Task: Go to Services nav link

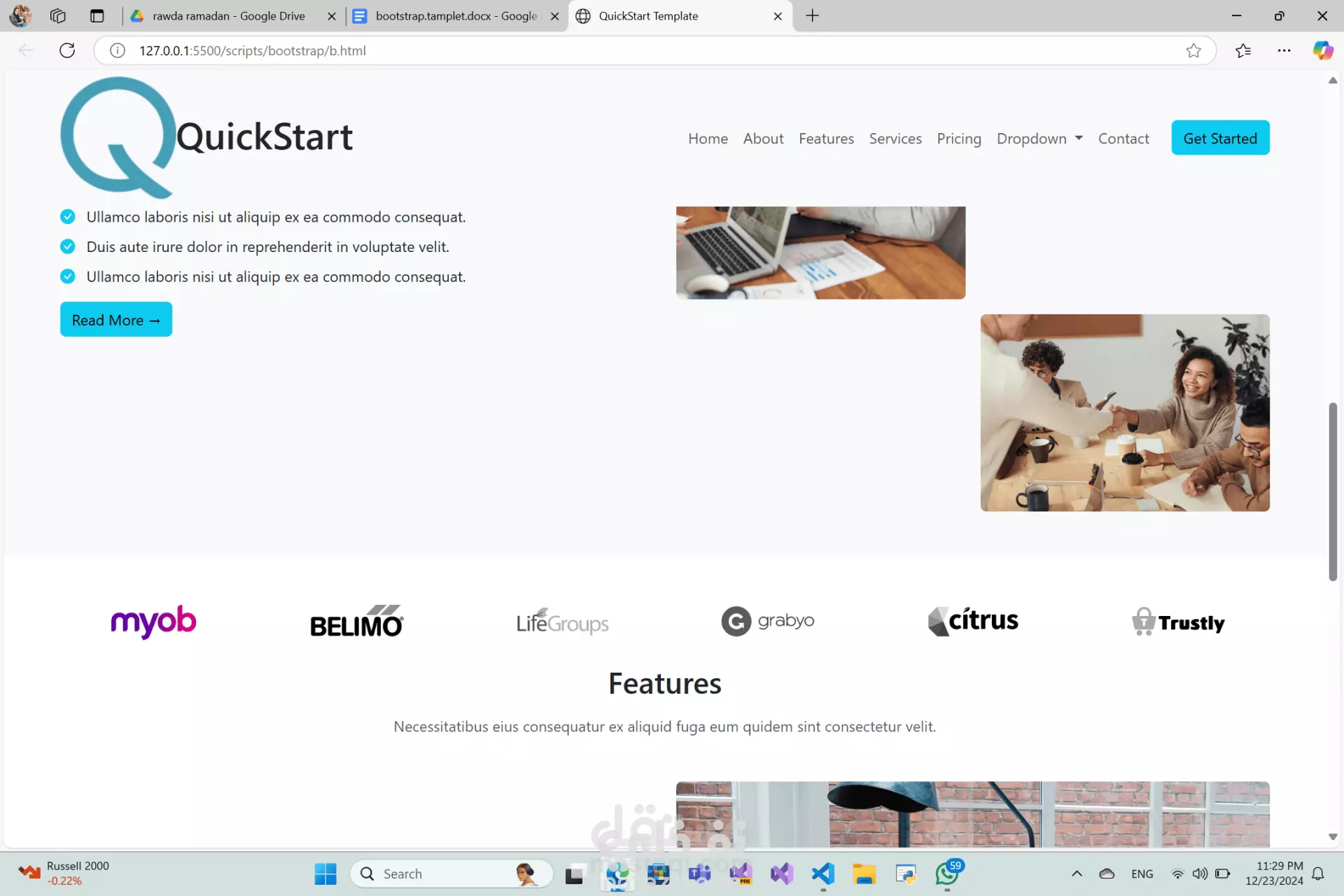Action: point(895,139)
